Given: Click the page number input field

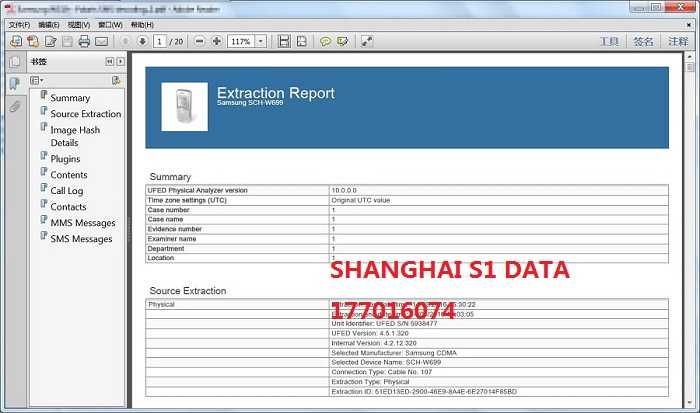Looking at the screenshot, I should [x=159, y=41].
